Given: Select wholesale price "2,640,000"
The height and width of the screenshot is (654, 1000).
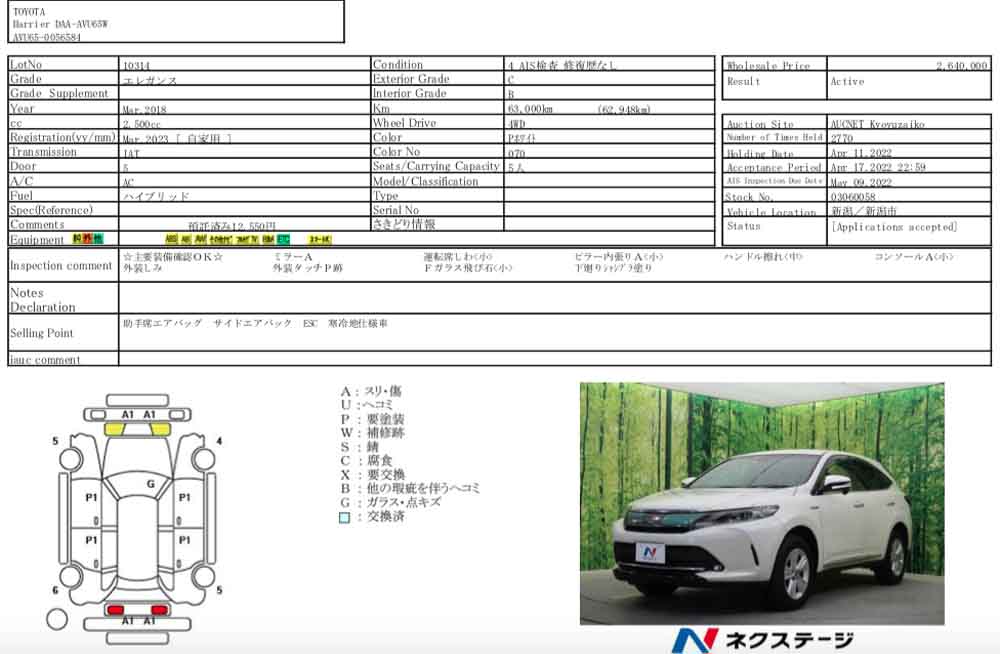Looking at the screenshot, I should (x=962, y=66).
